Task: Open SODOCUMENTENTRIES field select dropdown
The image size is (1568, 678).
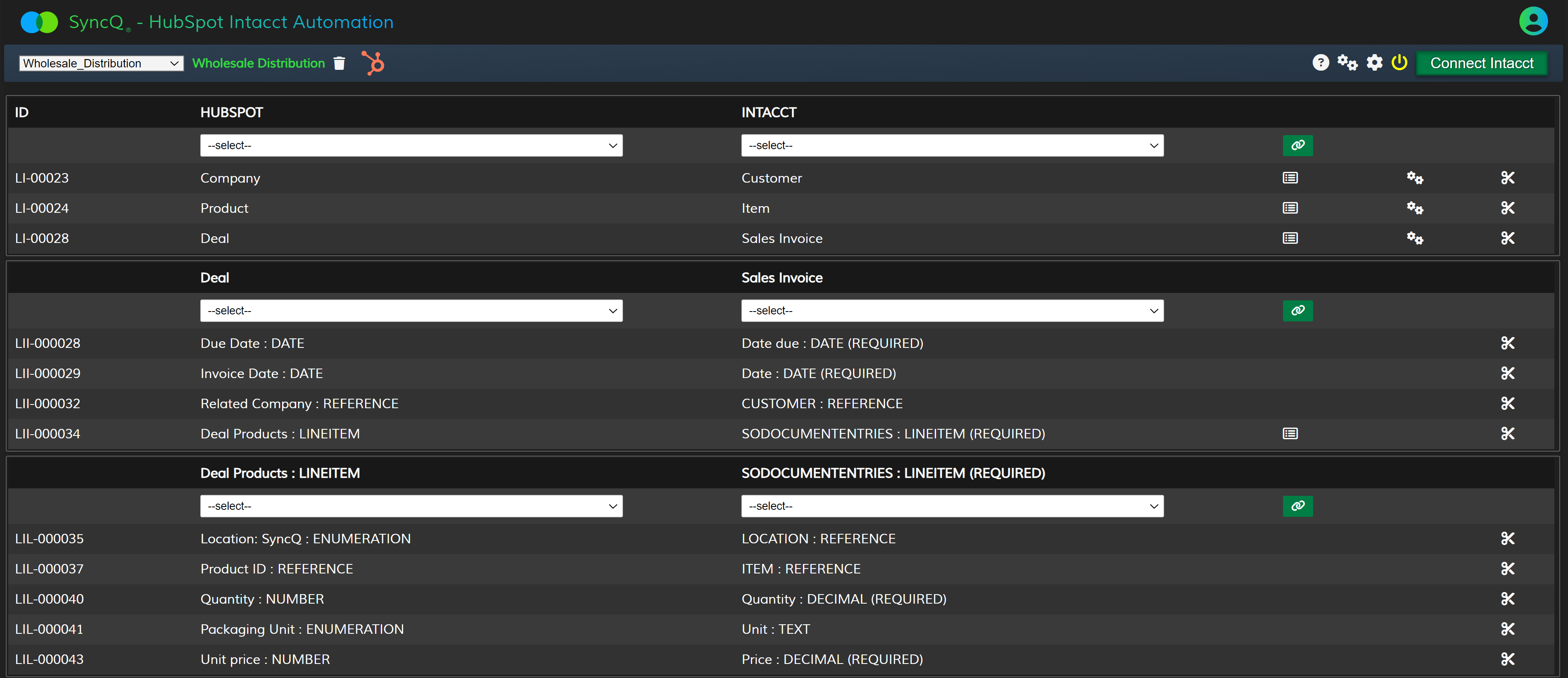Action: (x=952, y=507)
